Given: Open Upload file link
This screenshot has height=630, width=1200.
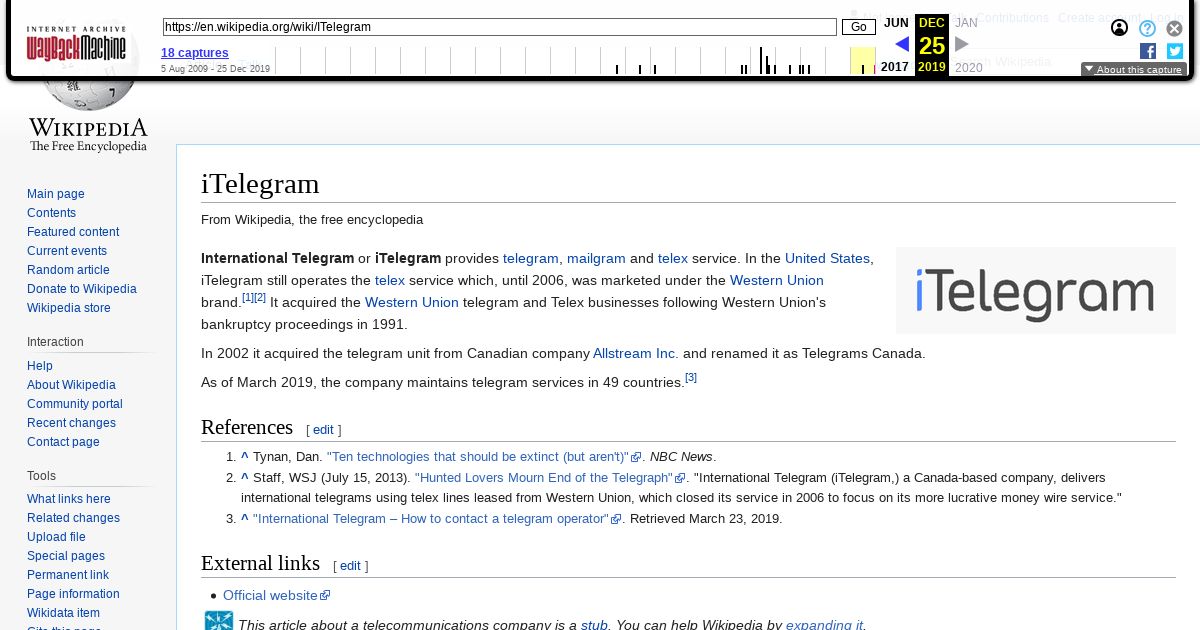Looking at the screenshot, I should click(56, 537).
